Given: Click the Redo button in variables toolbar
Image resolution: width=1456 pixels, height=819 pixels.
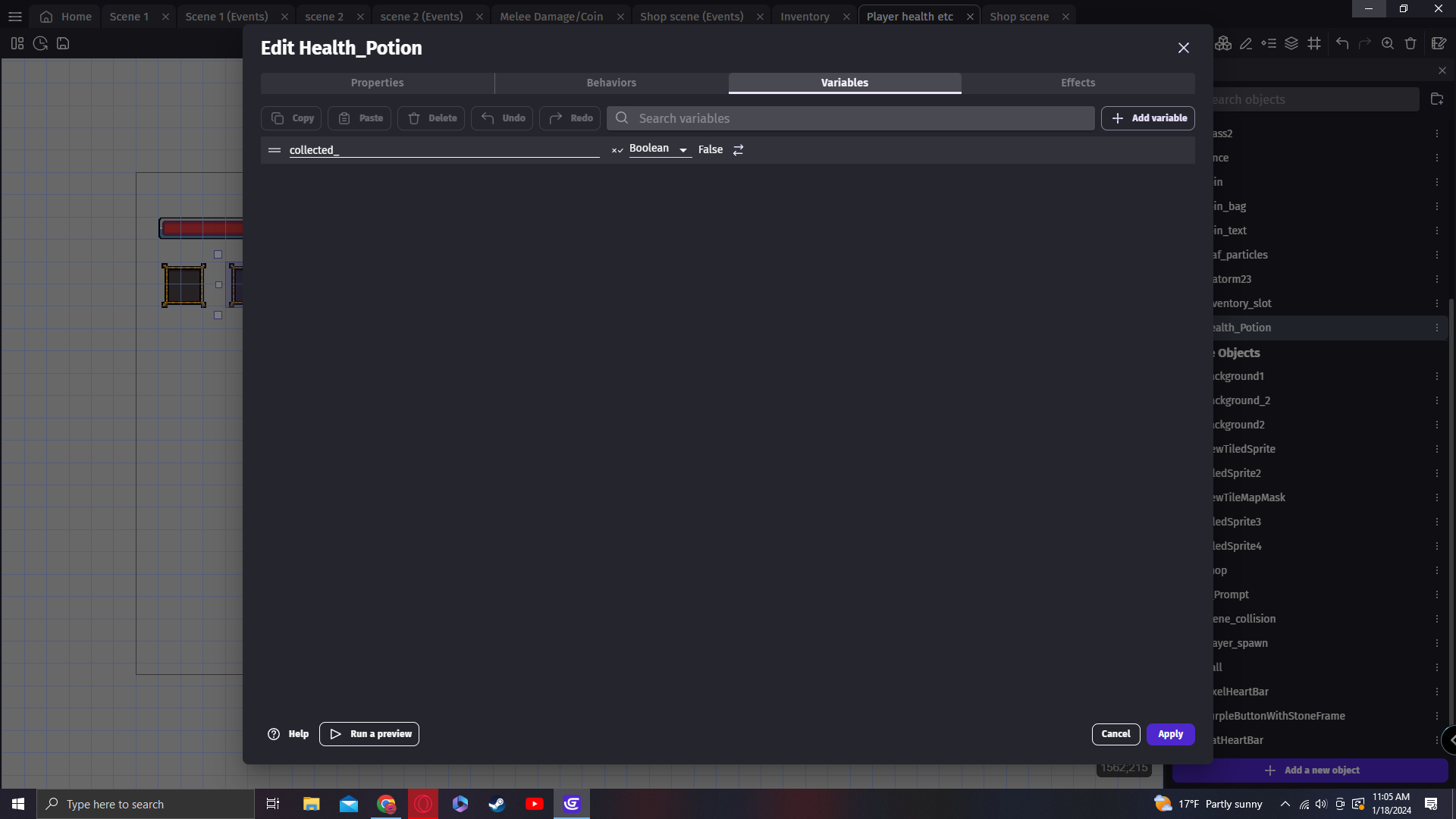Looking at the screenshot, I should [x=570, y=118].
